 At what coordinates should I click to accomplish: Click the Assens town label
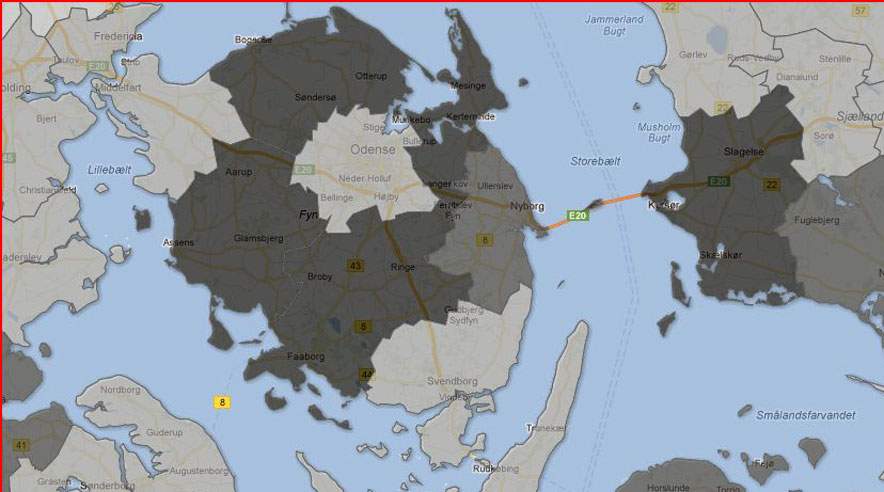tap(180, 242)
